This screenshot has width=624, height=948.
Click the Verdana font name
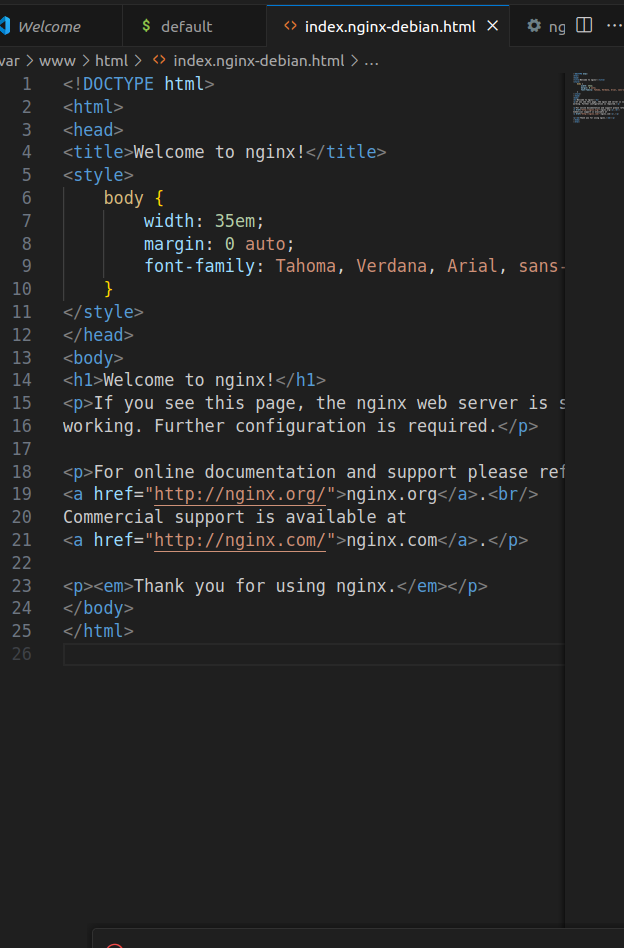point(391,267)
